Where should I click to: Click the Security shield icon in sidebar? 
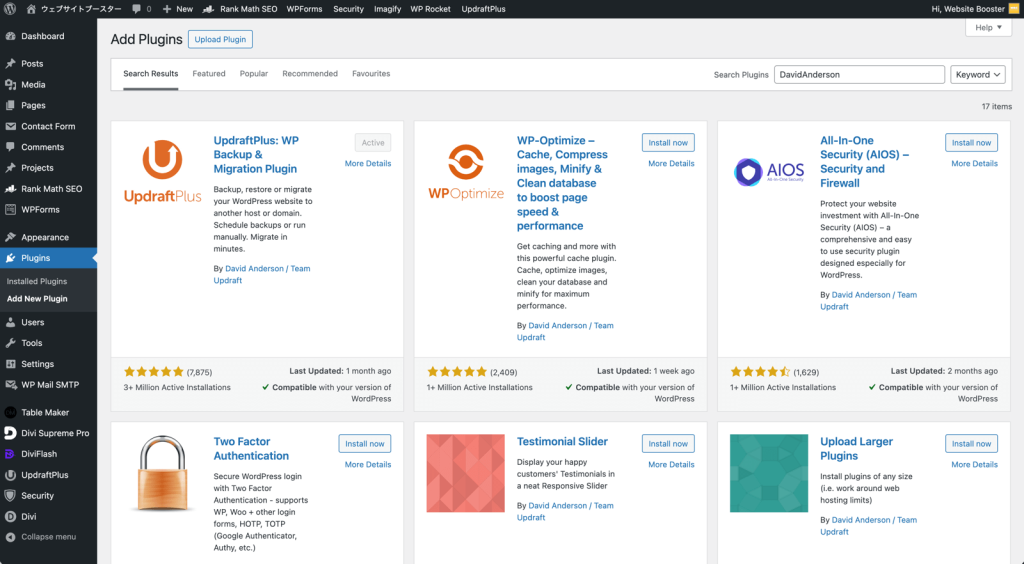coord(10,496)
